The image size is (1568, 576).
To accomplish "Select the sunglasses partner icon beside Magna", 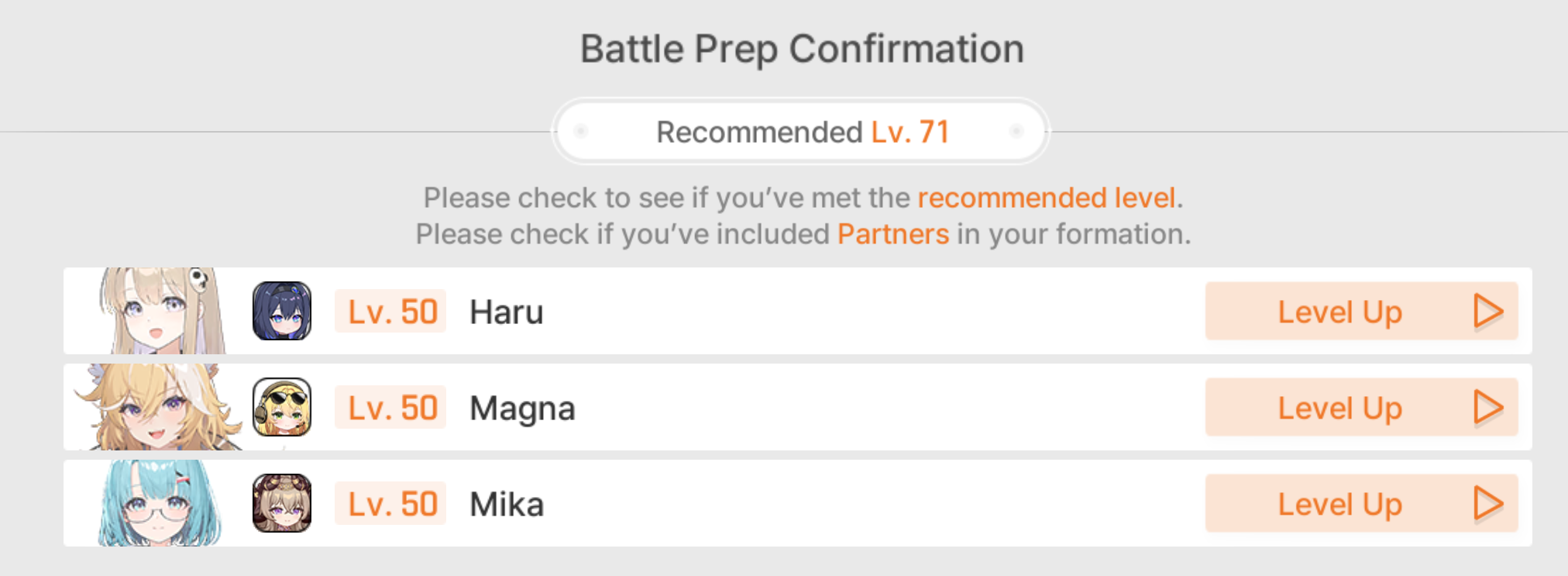I will (x=282, y=407).
